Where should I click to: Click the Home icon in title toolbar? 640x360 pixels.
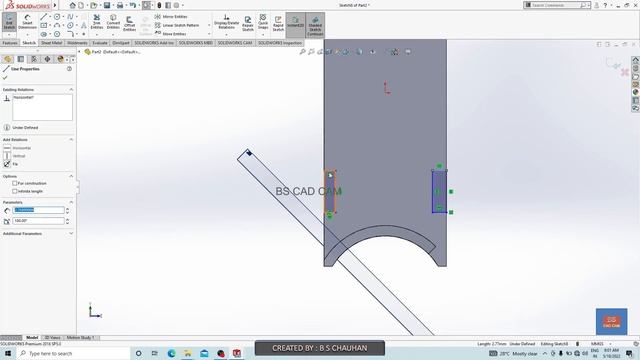pos(73,5)
